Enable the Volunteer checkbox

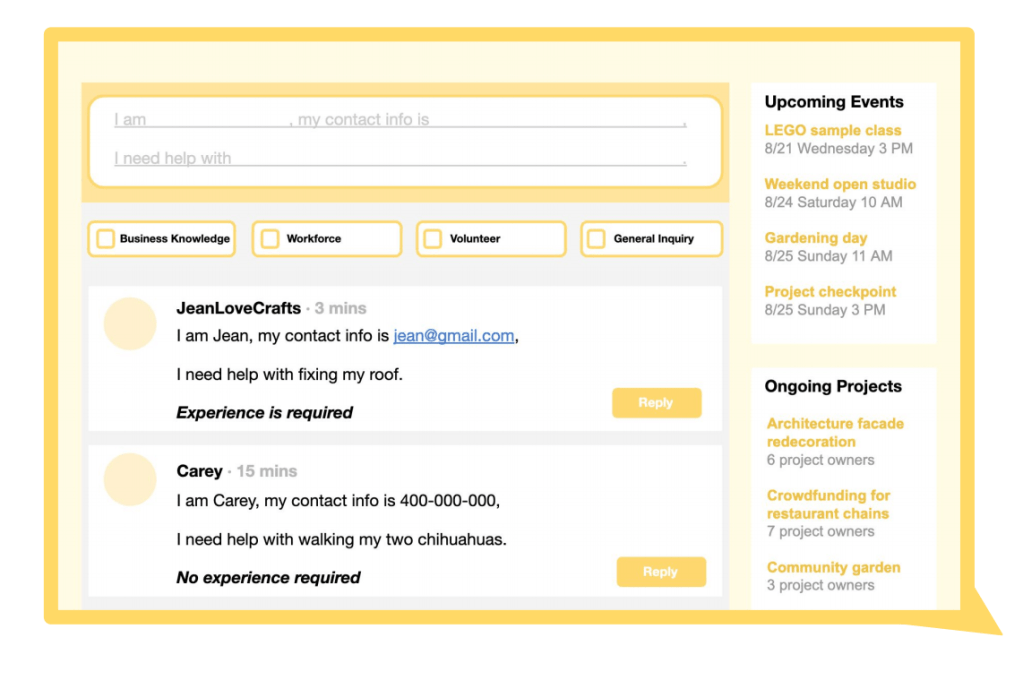point(433,239)
